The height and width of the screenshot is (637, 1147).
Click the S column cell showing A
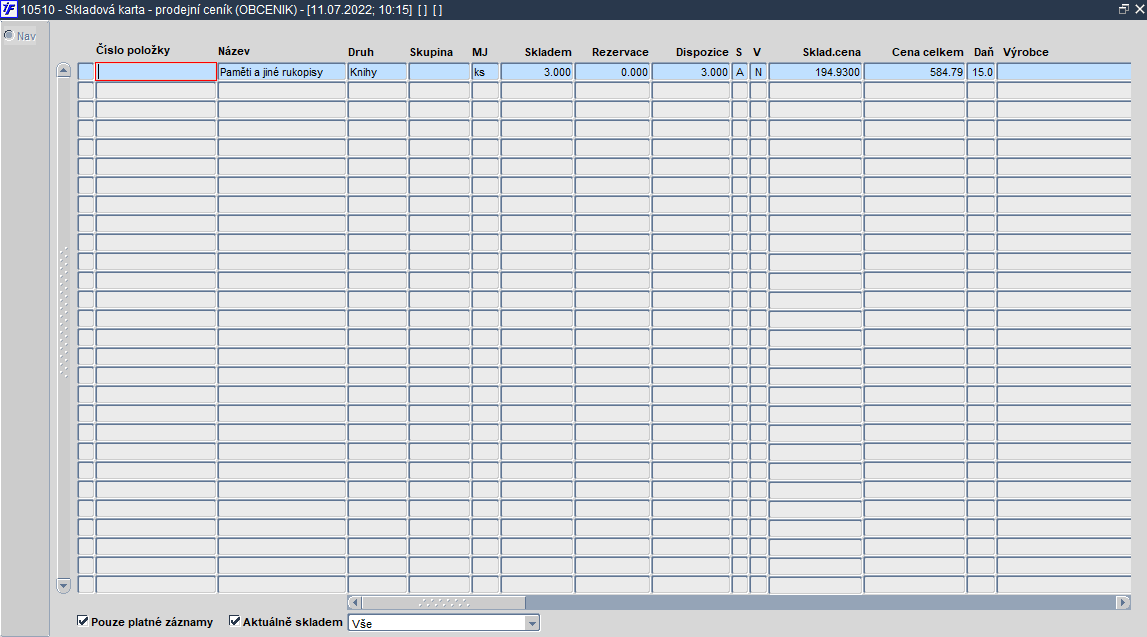click(740, 72)
